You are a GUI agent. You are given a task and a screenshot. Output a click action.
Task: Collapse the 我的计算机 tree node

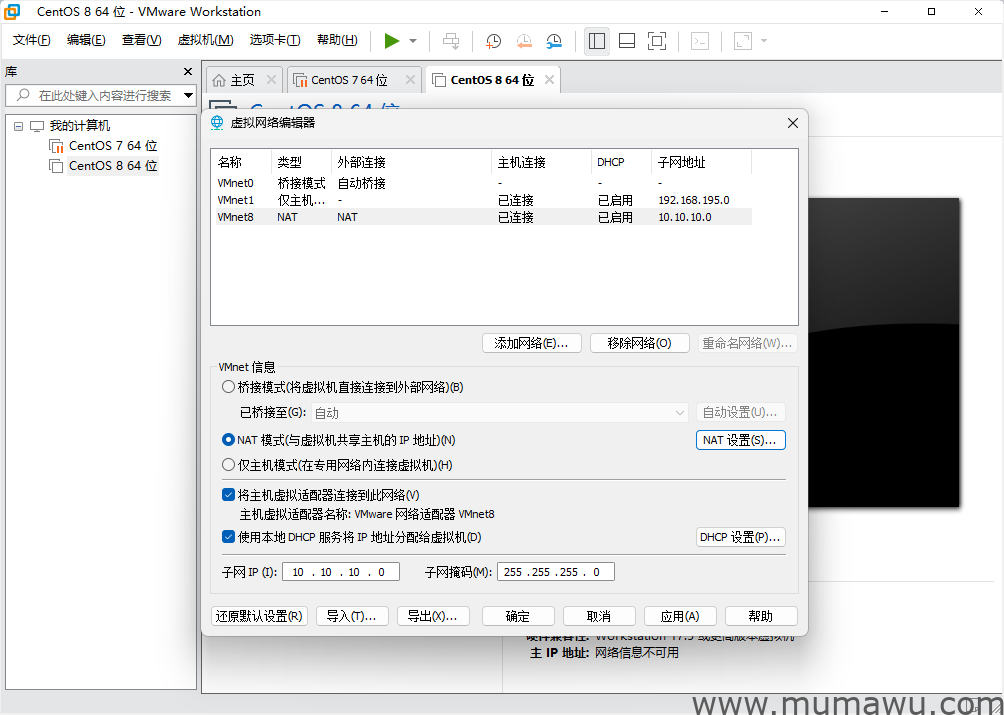coord(17,125)
